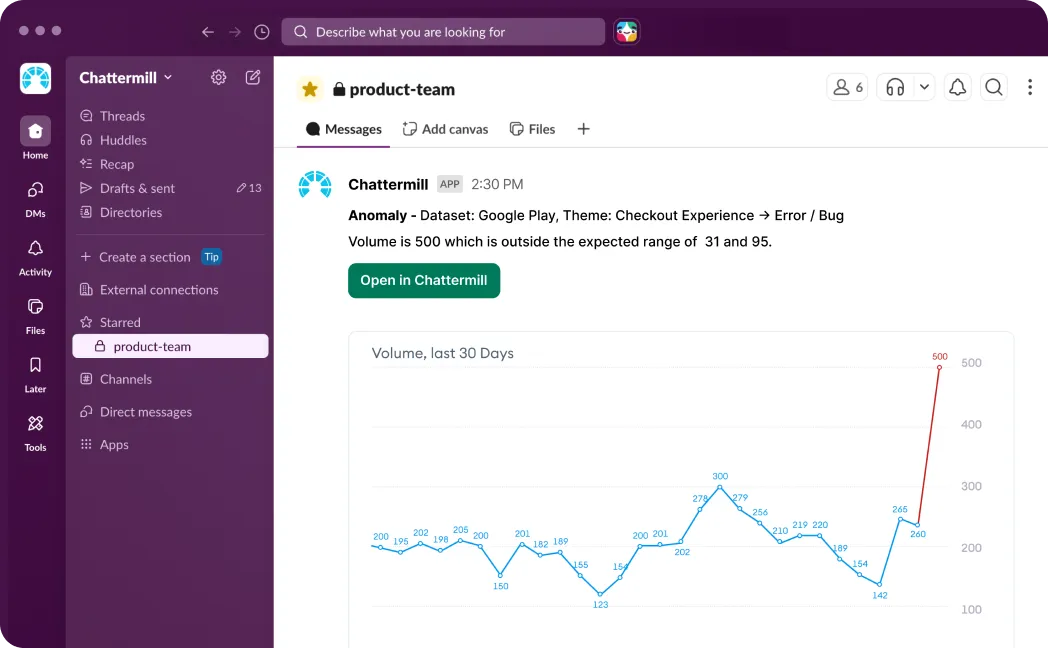Image resolution: width=1048 pixels, height=648 pixels.
Task: Navigate back with the left arrow
Action: 208,32
